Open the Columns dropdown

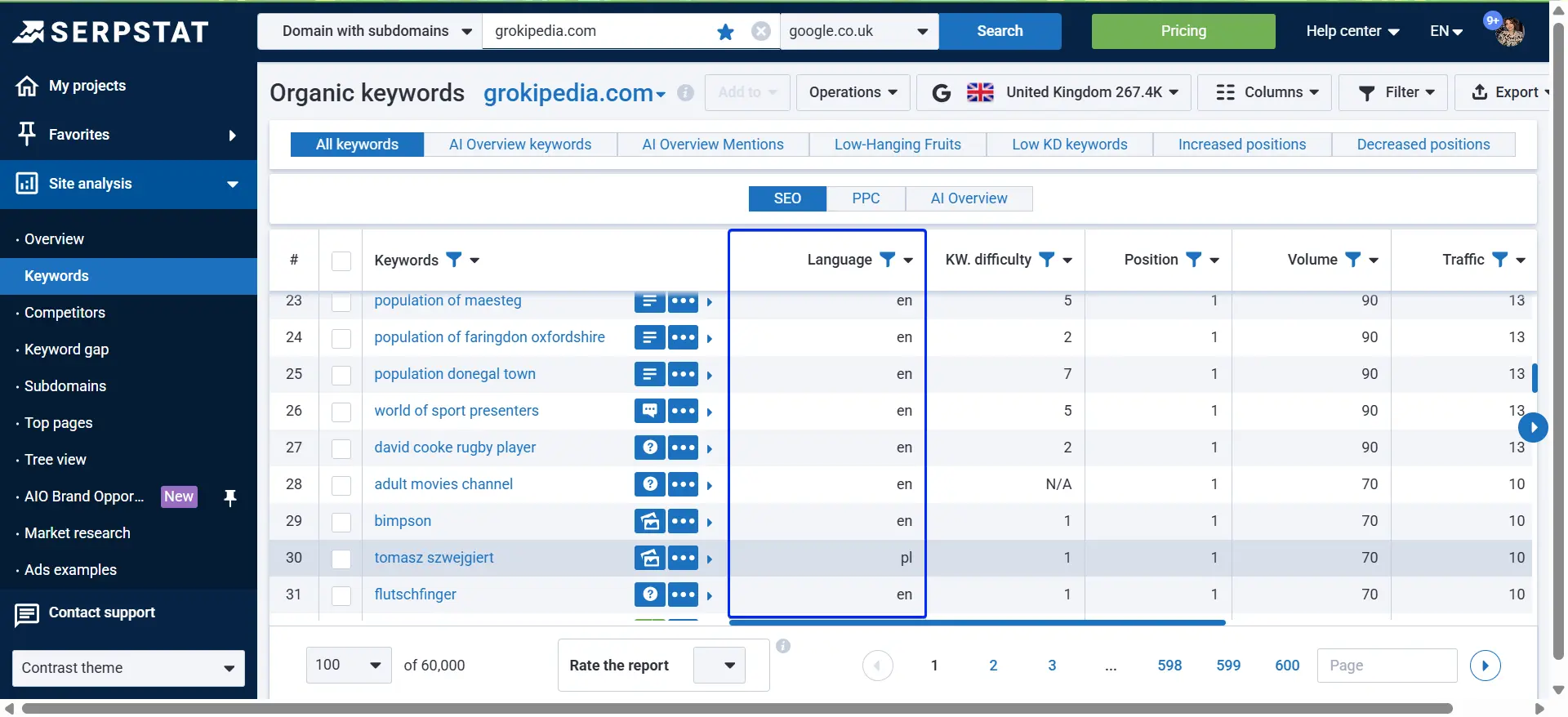coord(1265,93)
